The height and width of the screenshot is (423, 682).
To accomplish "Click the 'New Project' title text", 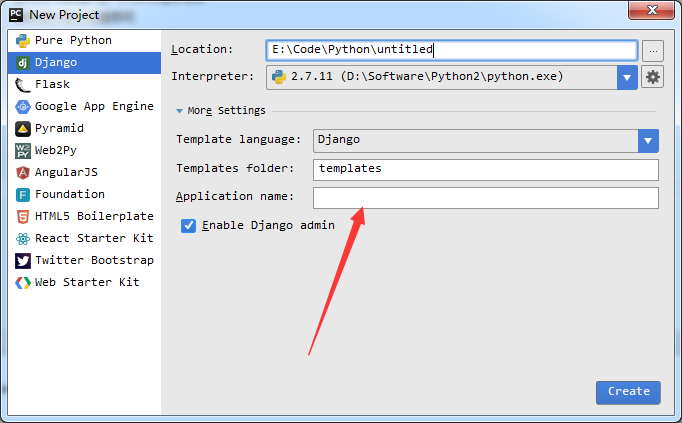I will (x=64, y=15).
